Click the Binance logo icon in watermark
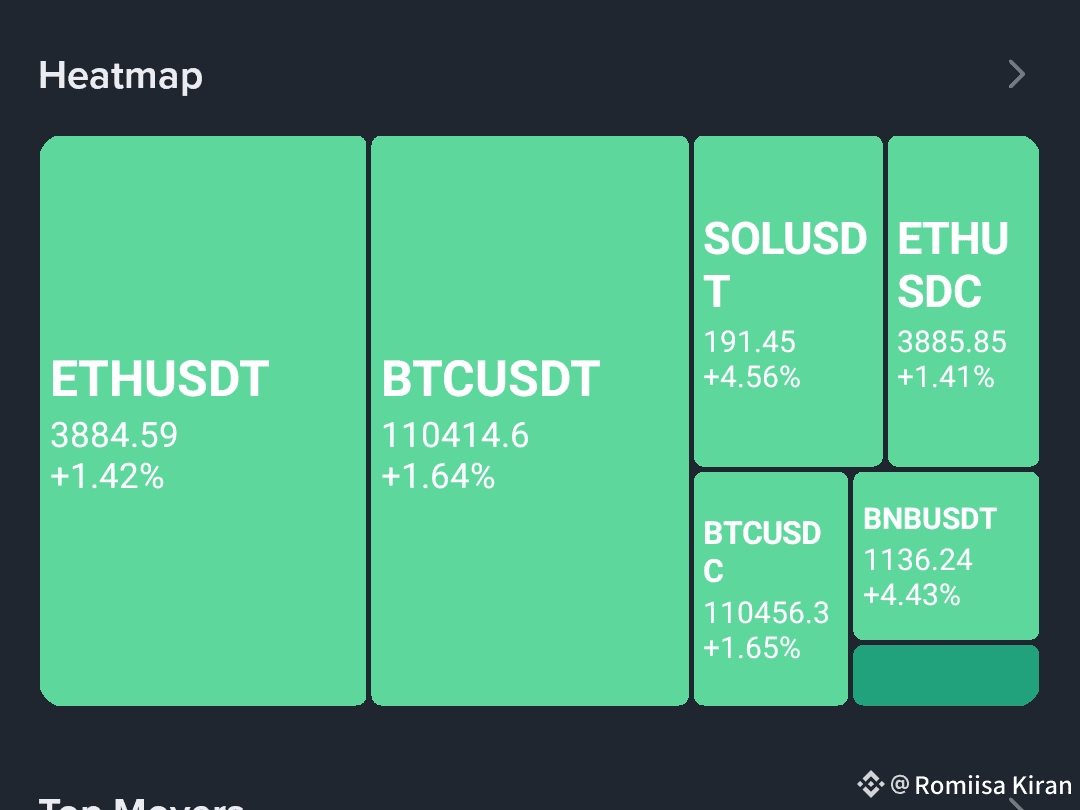 [x=870, y=784]
